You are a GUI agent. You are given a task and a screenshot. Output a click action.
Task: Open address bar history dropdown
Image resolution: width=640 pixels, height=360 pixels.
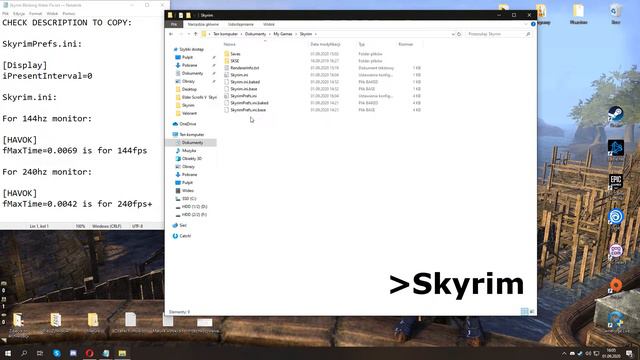tap(453, 34)
